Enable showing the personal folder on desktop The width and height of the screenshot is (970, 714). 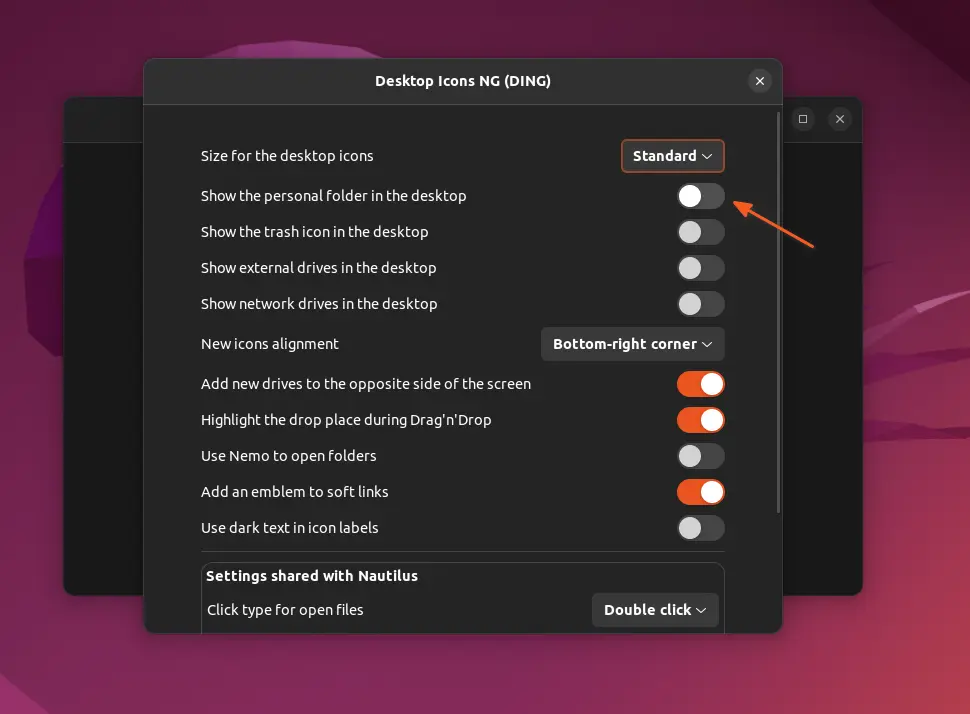click(700, 196)
